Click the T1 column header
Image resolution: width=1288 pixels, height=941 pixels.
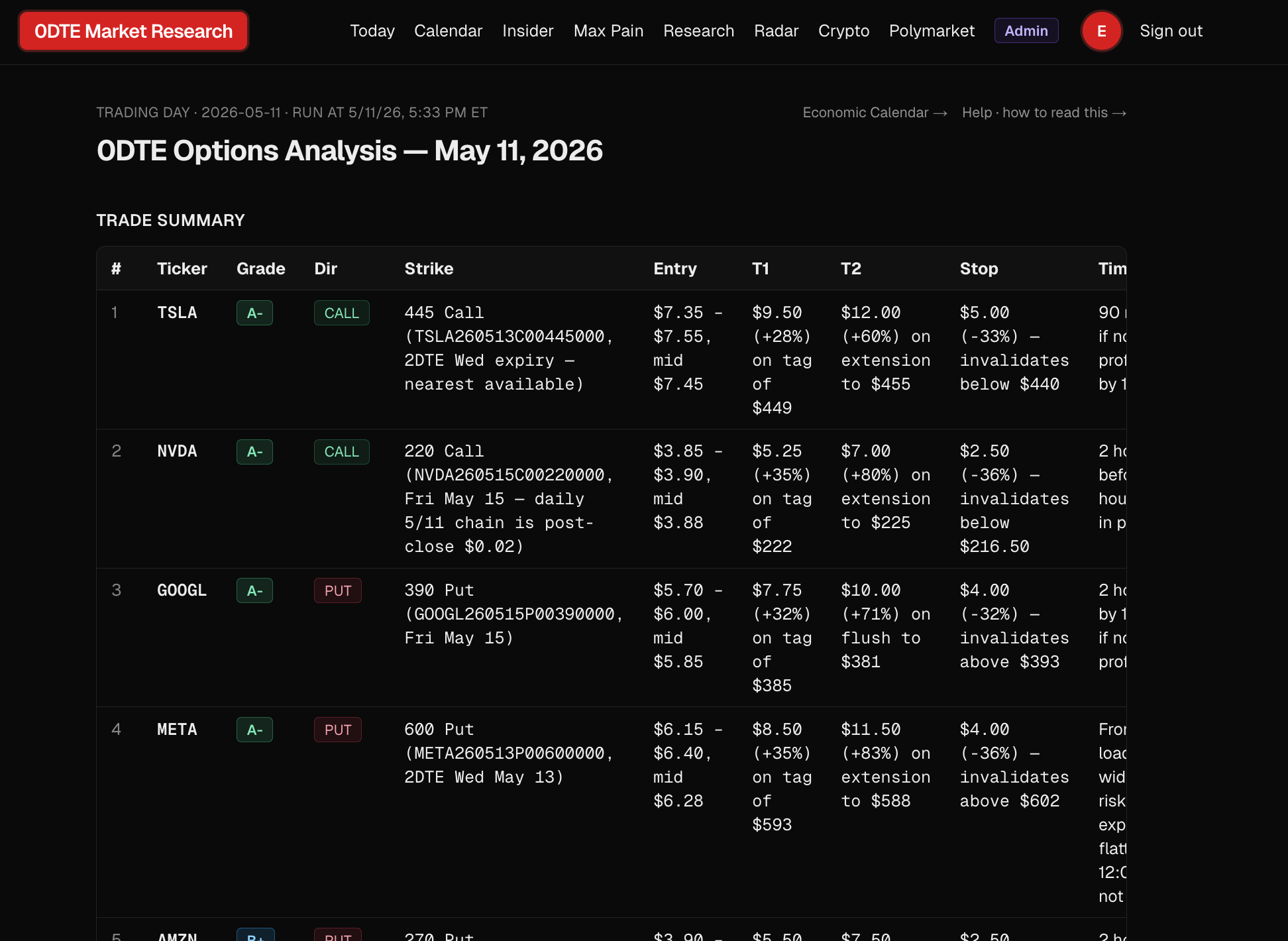pos(761,268)
